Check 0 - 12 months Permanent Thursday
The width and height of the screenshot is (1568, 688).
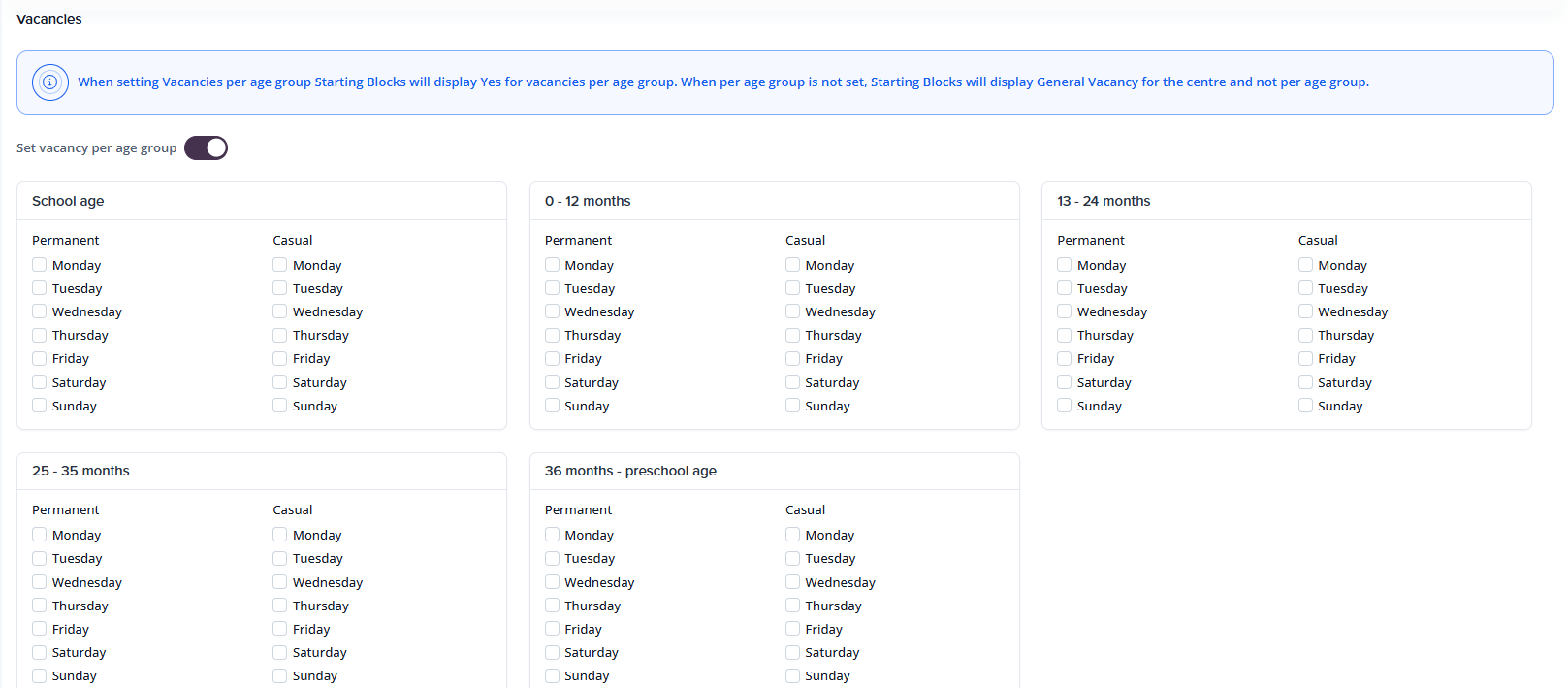tap(553, 335)
